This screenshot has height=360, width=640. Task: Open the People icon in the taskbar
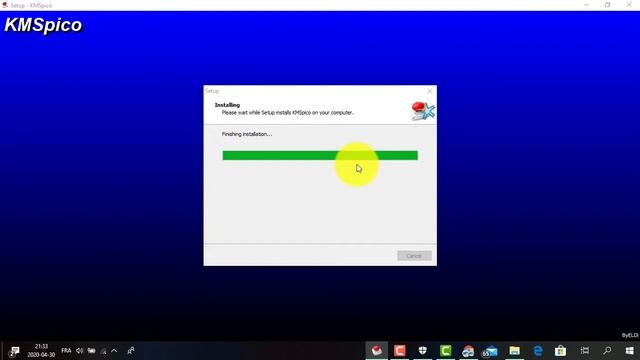click(x=131, y=351)
